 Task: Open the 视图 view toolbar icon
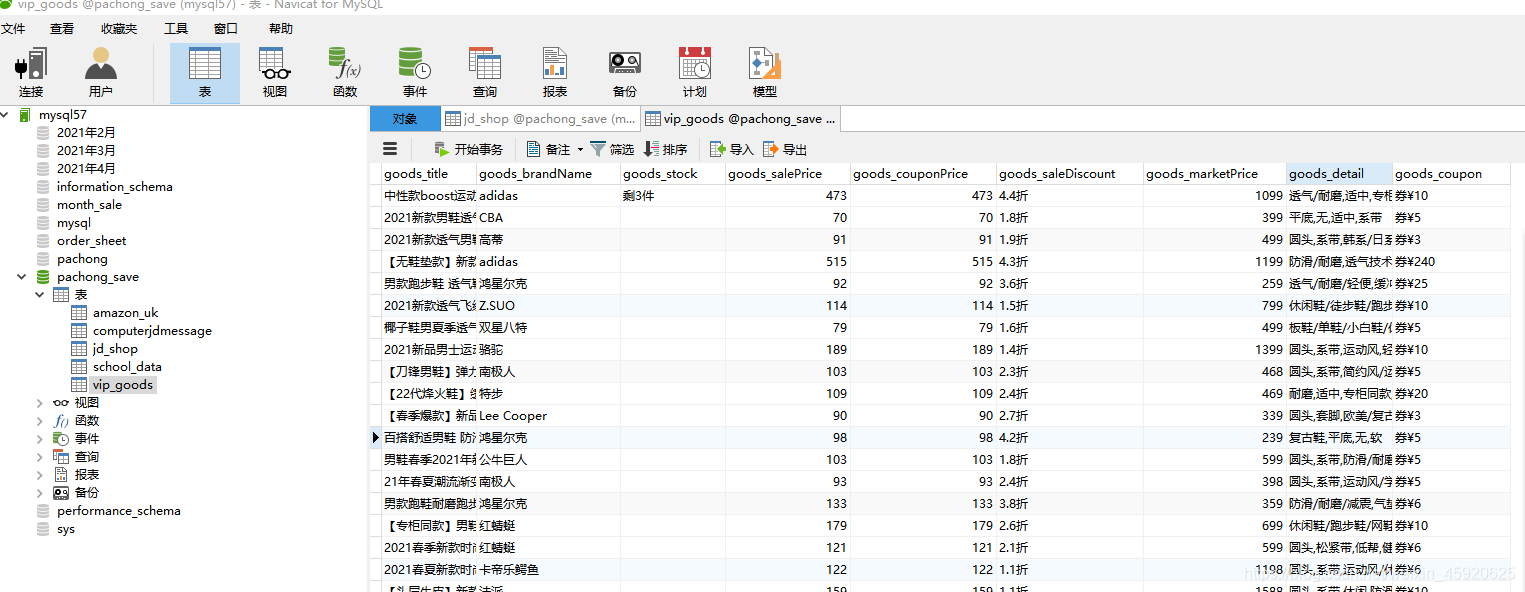(275, 73)
